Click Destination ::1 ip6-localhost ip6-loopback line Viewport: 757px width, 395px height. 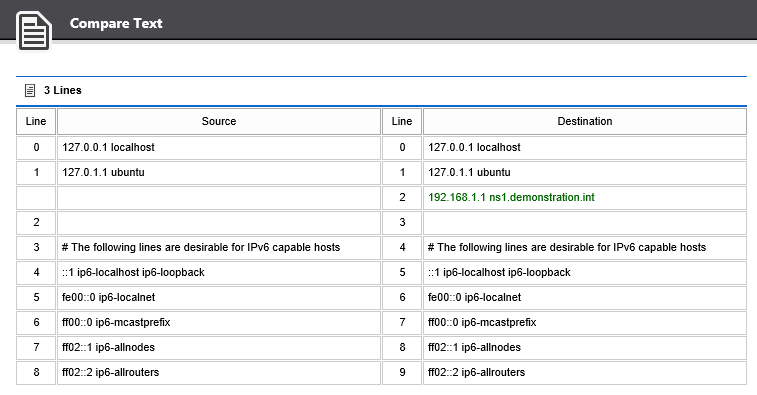(x=585, y=272)
